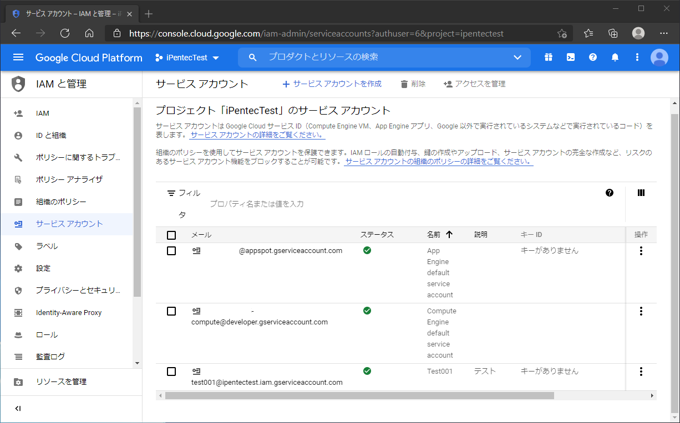The height and width of the screenshot is (423, 680).
Task: Open the filter help question mark icon
Action: [609, 193]
